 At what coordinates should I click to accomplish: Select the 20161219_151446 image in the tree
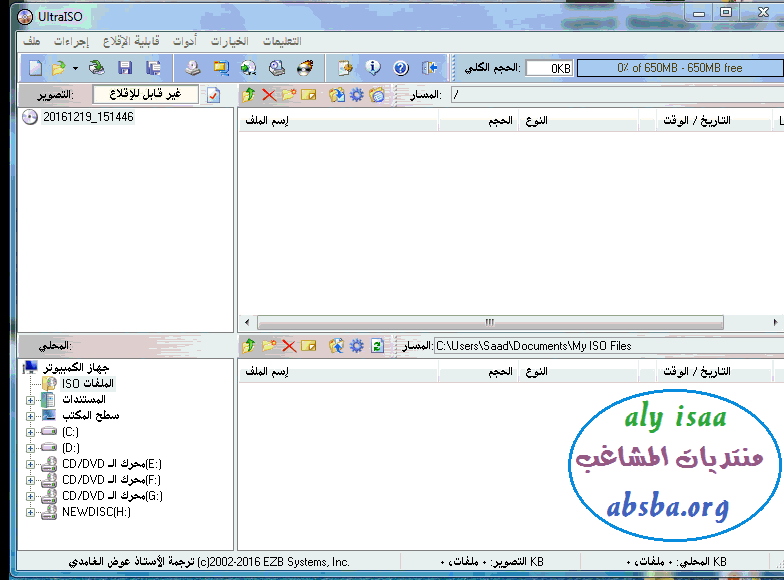pos(88,117)
